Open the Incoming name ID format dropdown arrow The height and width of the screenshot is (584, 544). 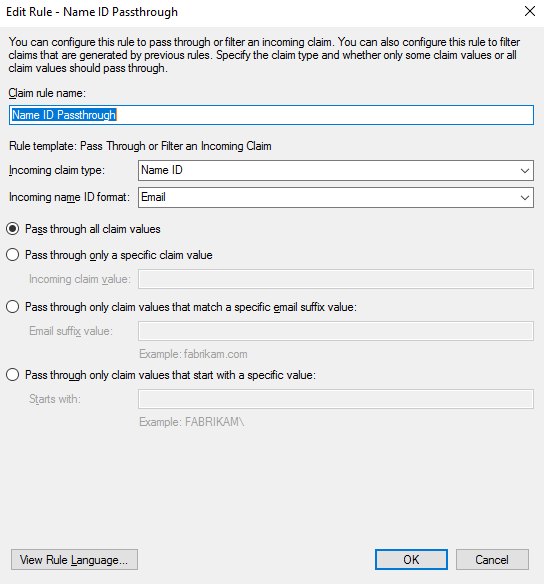pyautogui.click(x=525, y=197)
